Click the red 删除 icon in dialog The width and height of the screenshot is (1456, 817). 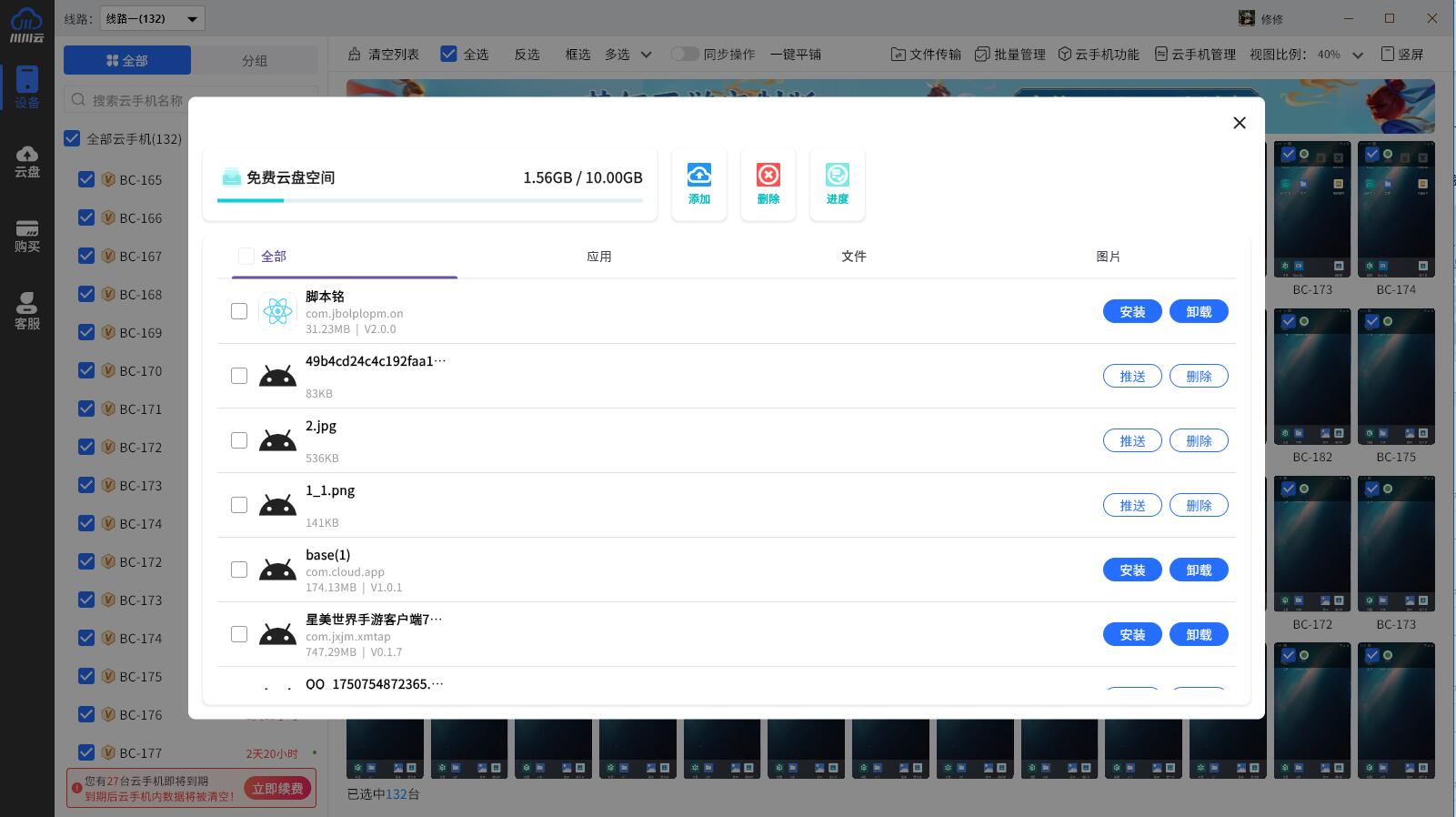(x=768, y=176)
